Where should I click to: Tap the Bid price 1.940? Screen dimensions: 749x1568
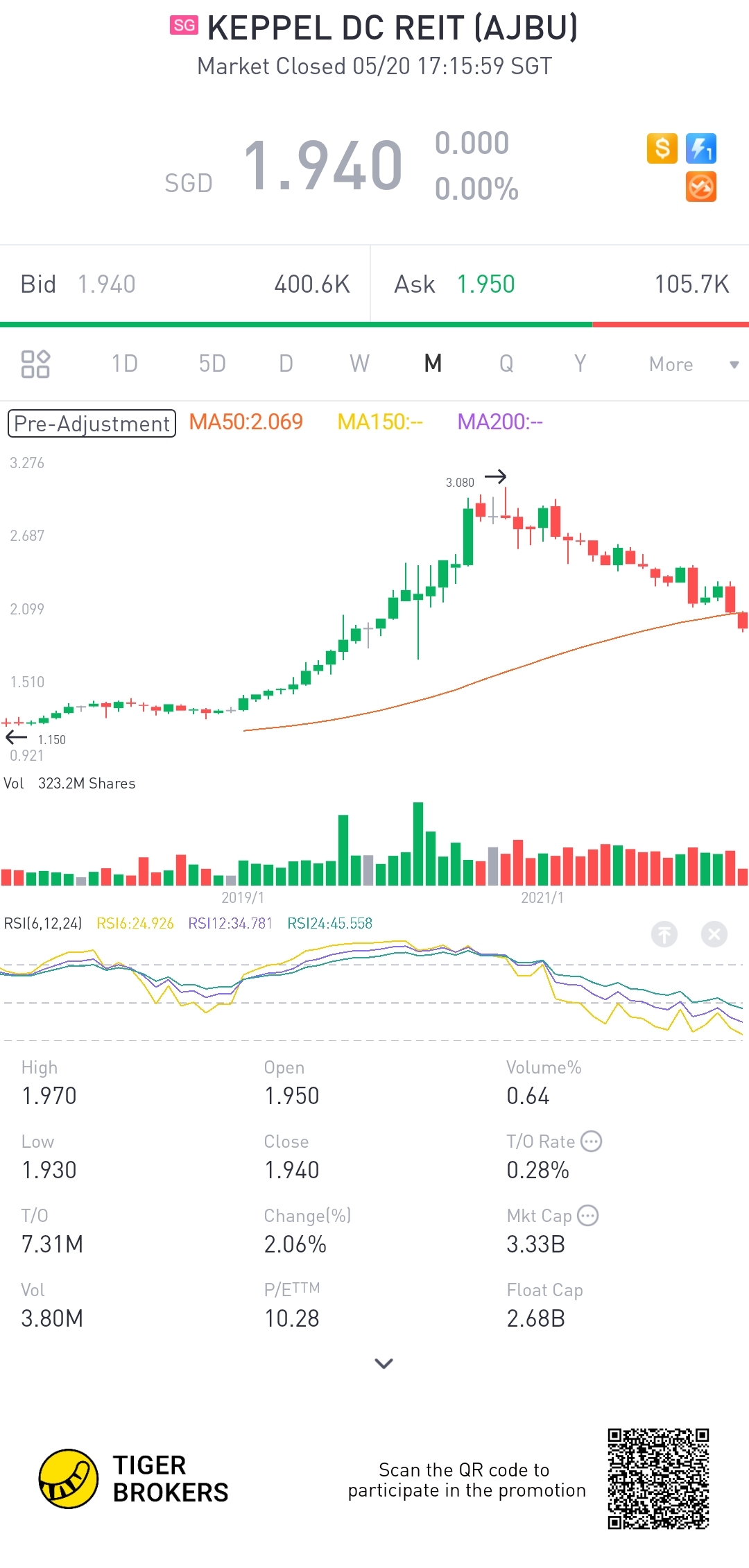106,284
